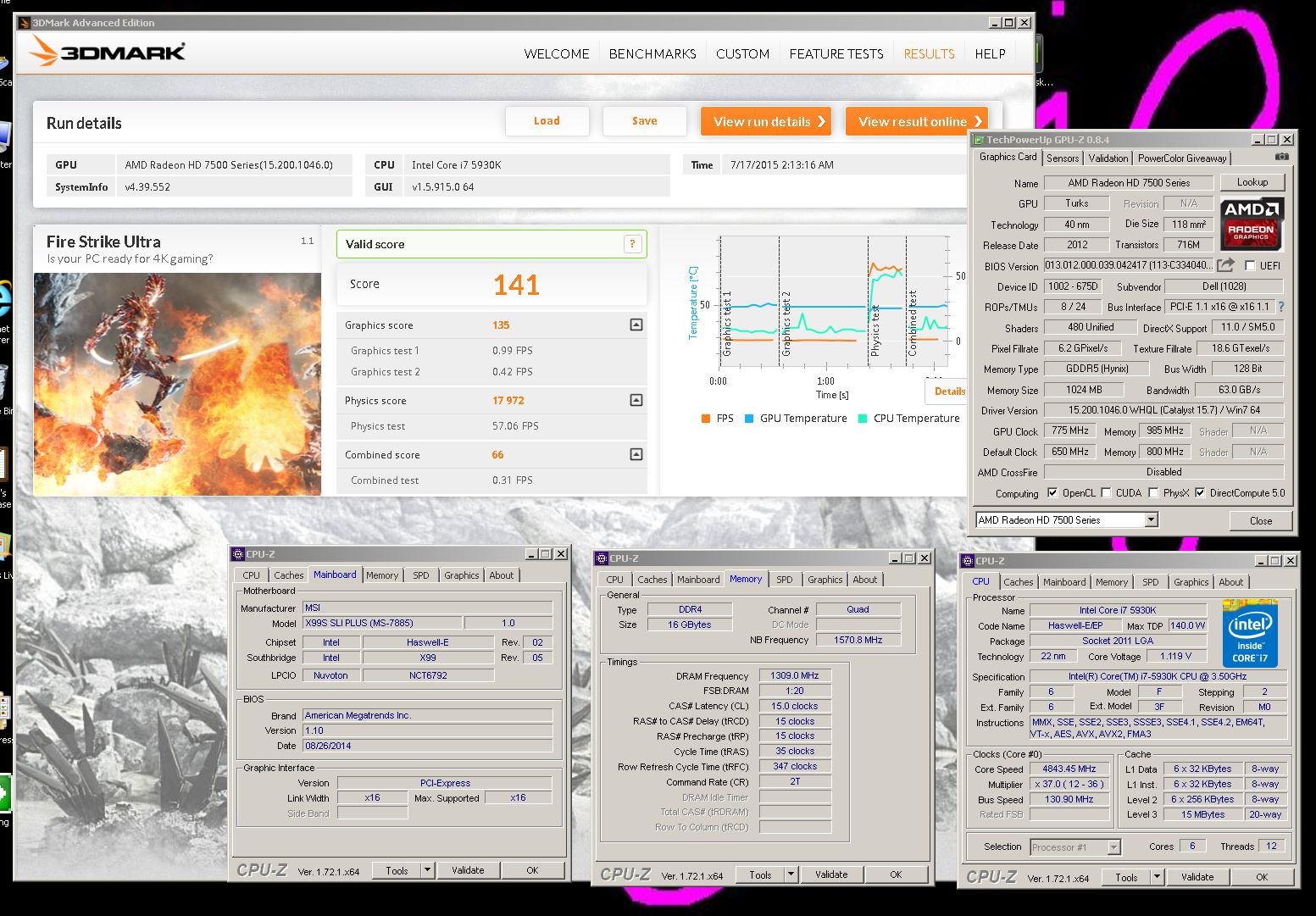Select the SPD tab in the Memory CPU-Z window
The width and height of the screenshot is (1316, 916).
tap(785, 580)
